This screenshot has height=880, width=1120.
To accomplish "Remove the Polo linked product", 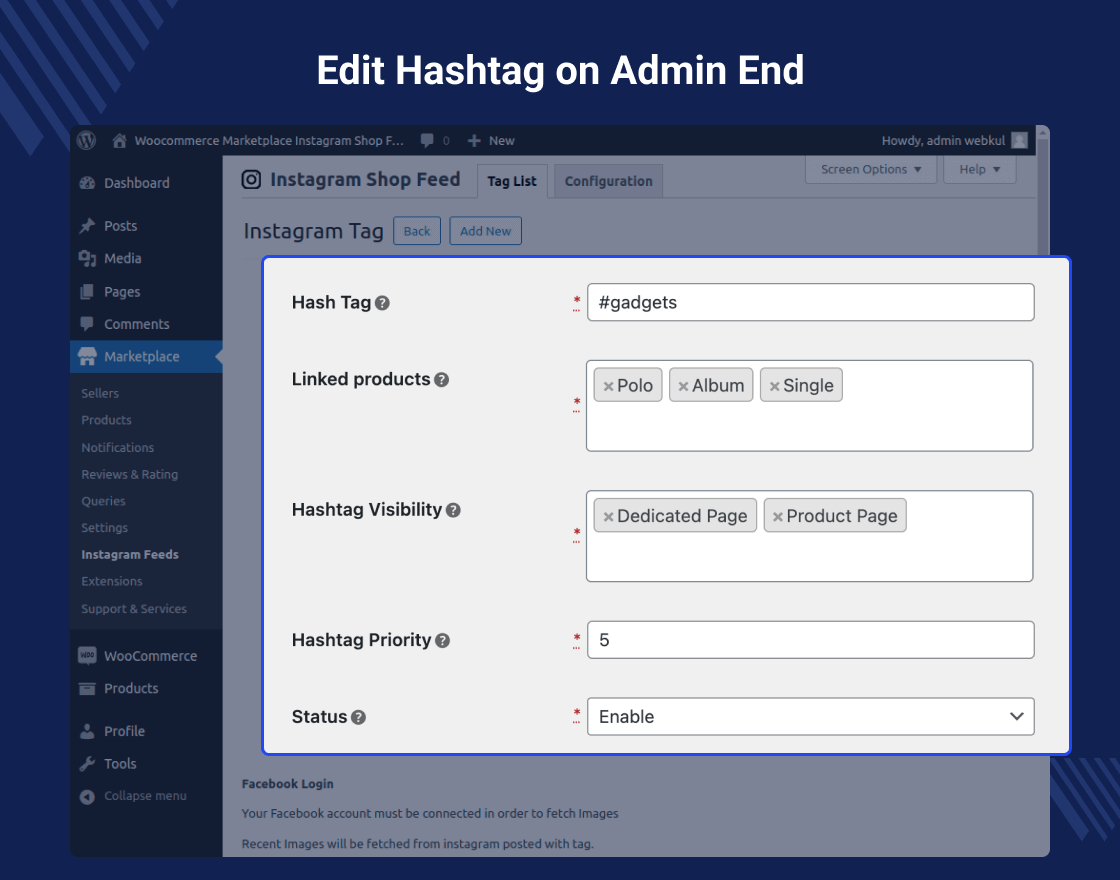I will [609, 386].
